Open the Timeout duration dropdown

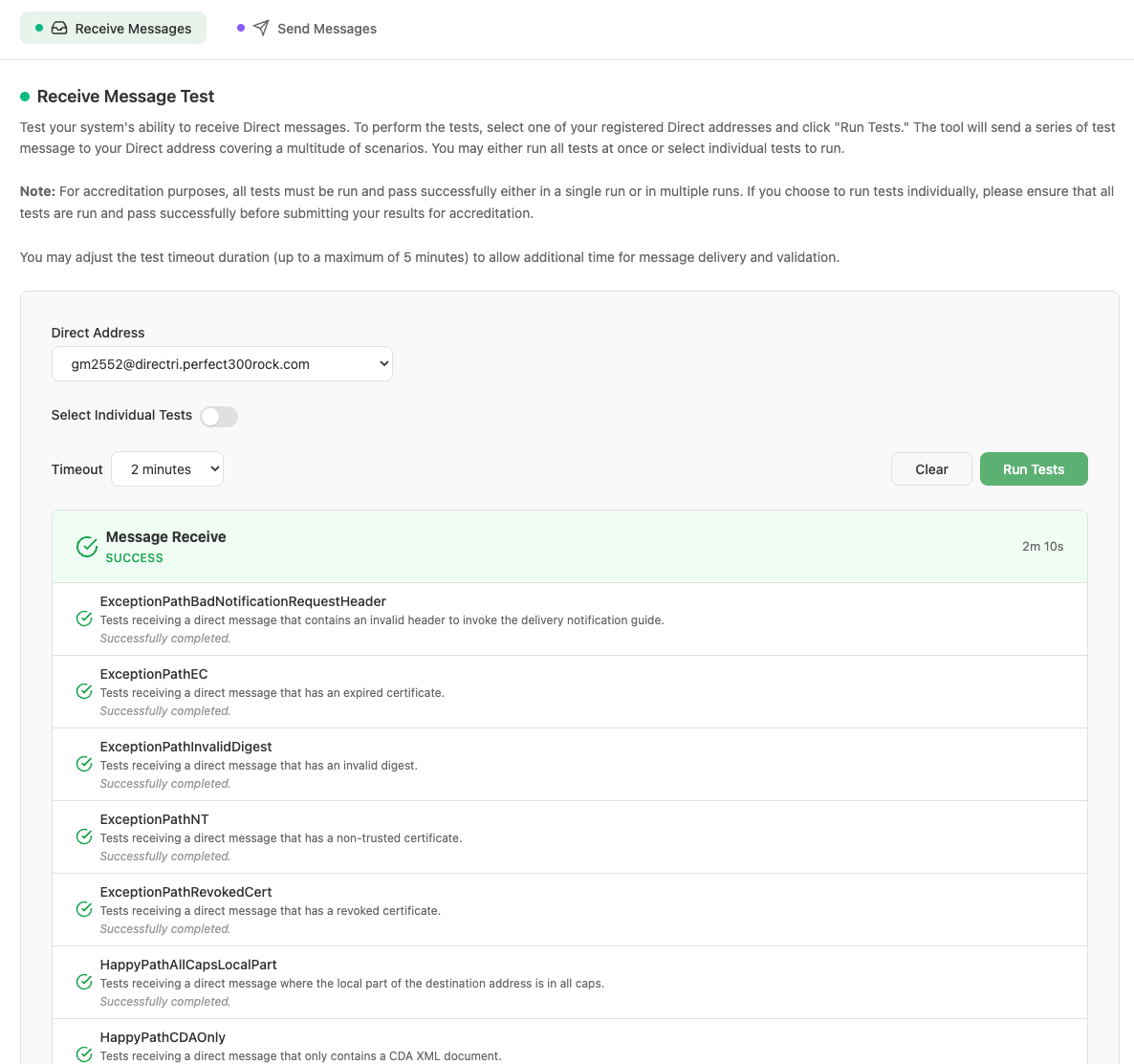167,469
